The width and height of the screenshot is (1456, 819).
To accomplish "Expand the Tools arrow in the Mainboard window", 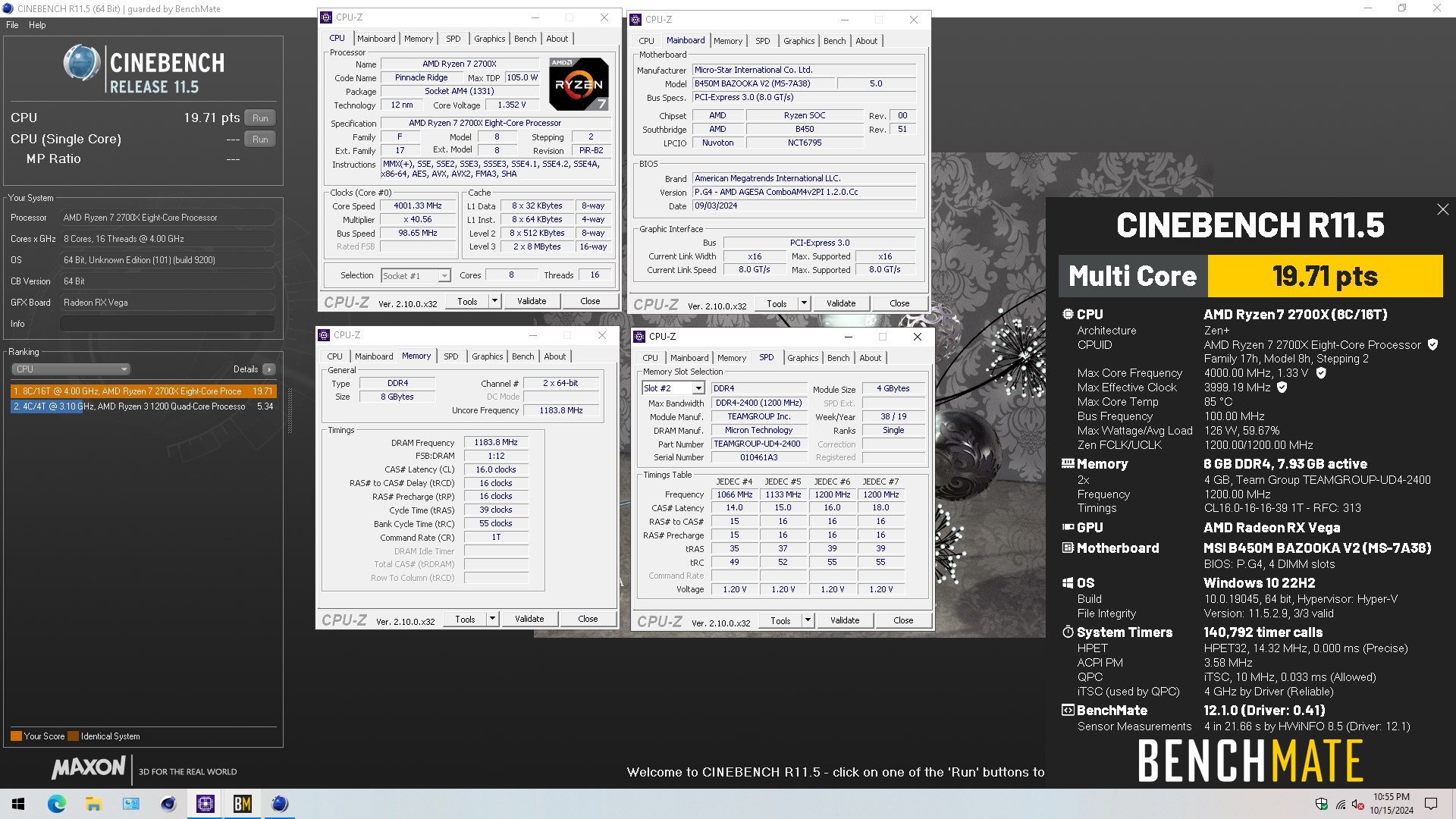I will pyautogui.click(x=804, y=303).
